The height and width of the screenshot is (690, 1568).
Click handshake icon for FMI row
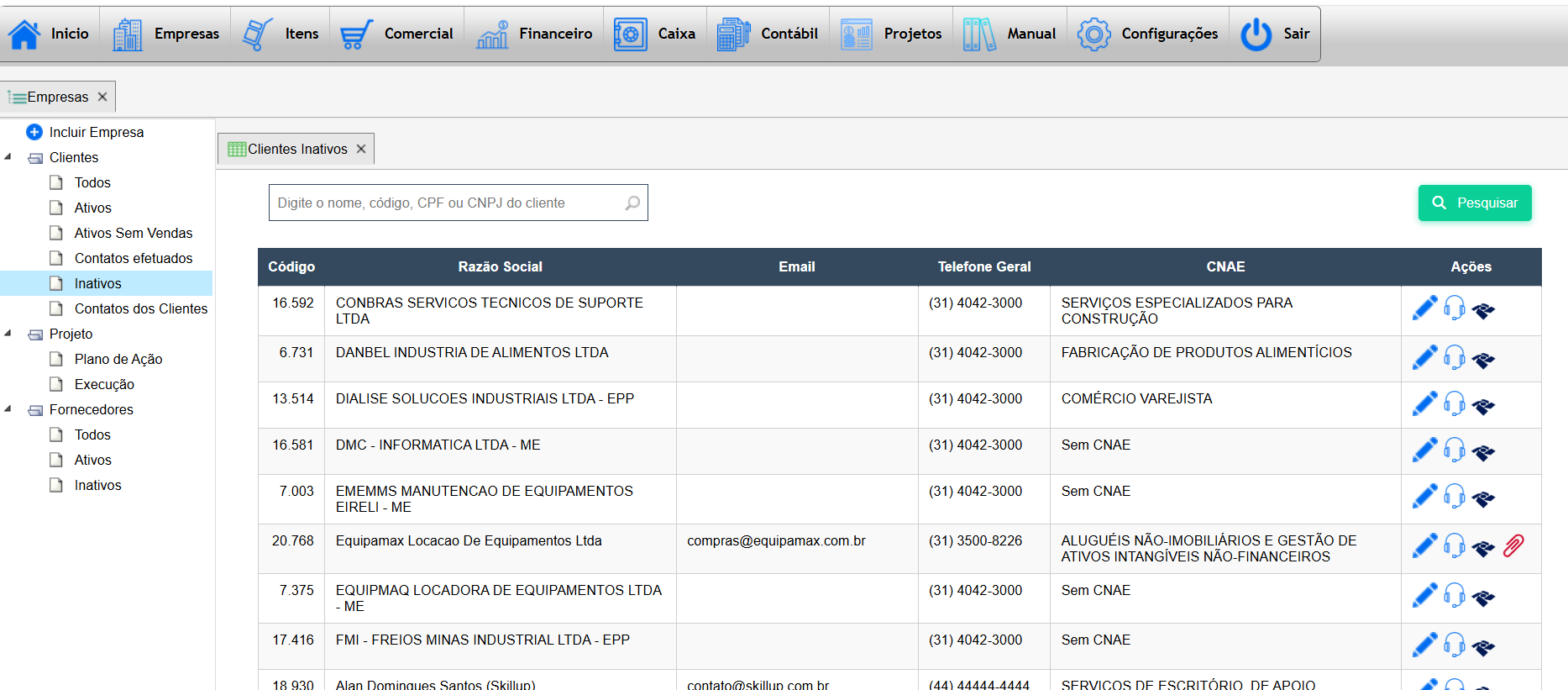pos(1483,648)
